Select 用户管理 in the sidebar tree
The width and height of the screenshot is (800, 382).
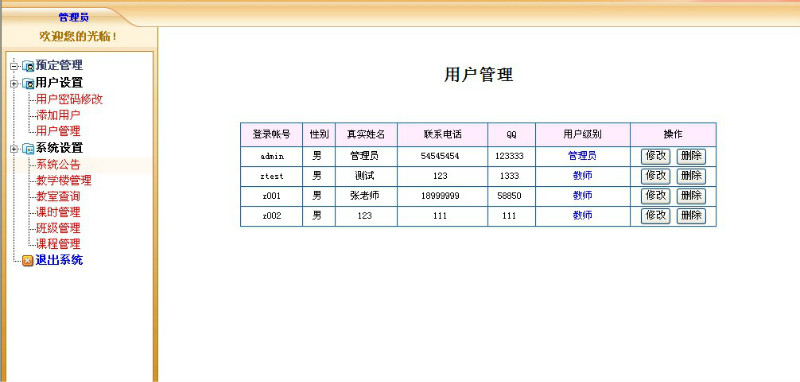(x=58, y=131)
